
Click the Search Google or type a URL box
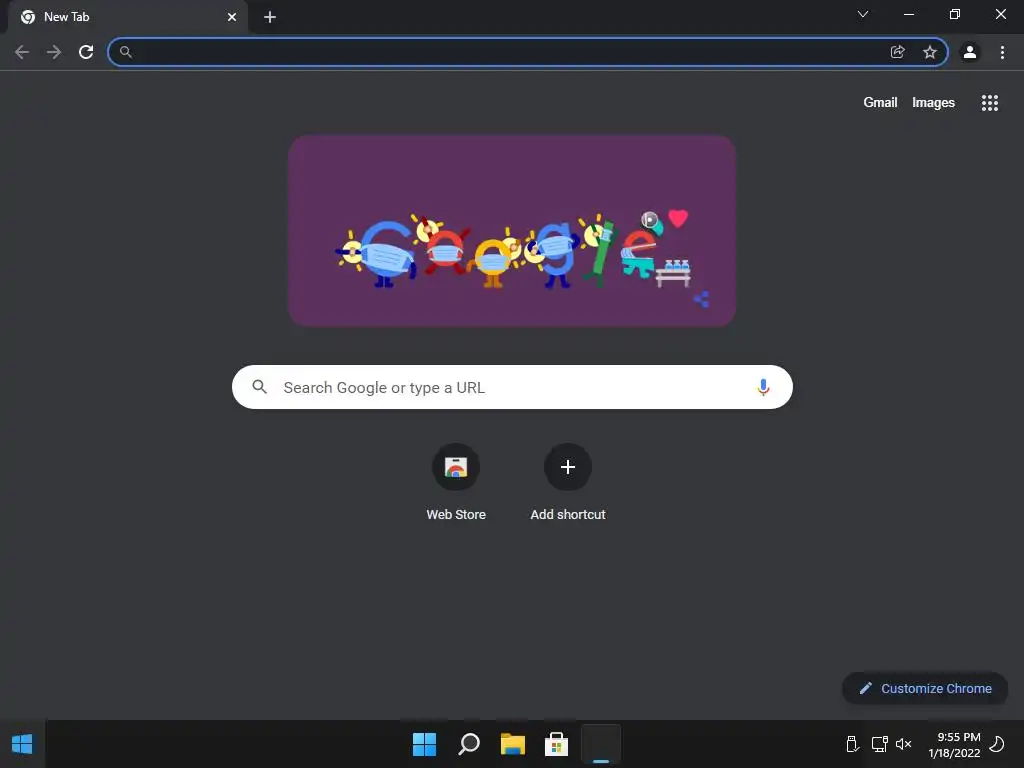click(512, 387)
